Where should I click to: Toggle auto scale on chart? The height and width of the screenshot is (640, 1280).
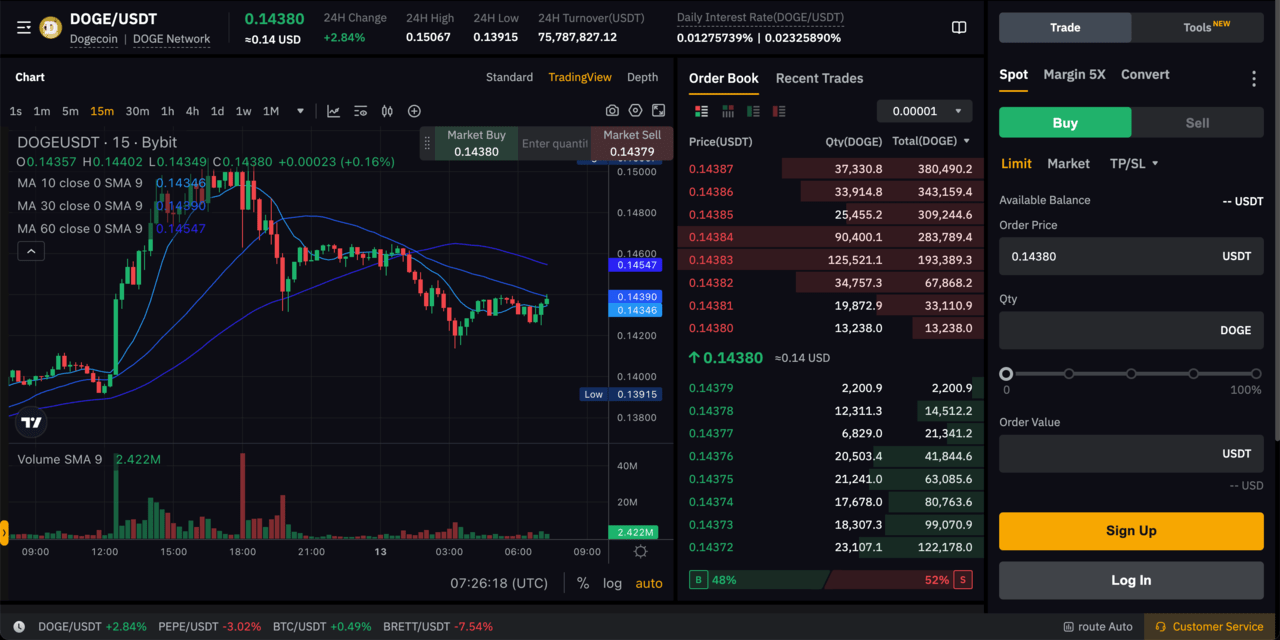pyautogui.click(x=649, y=583)
